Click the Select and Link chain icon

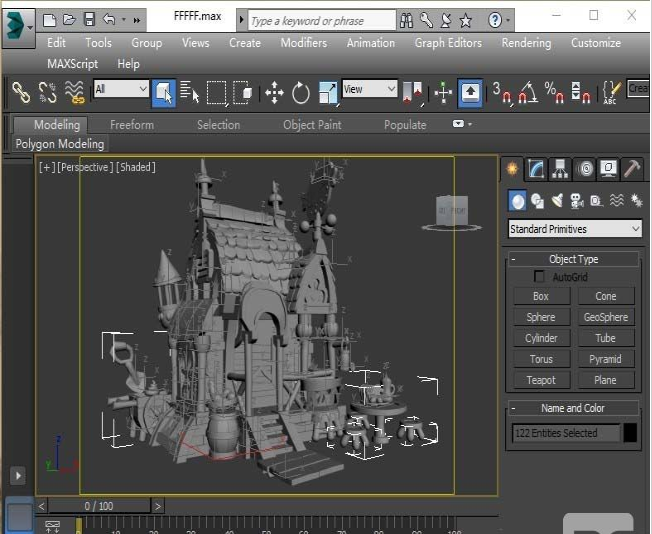pos(20,93)
